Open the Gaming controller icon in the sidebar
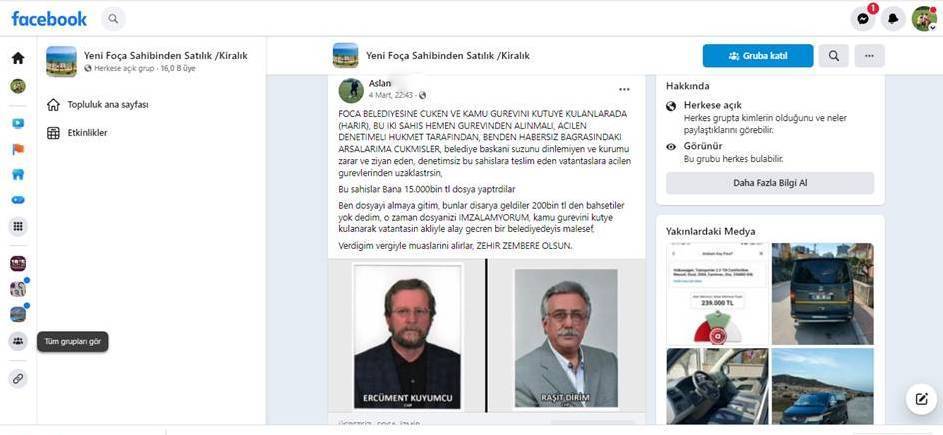The width and height of the screenshot is (943, 435). [18, 200]
